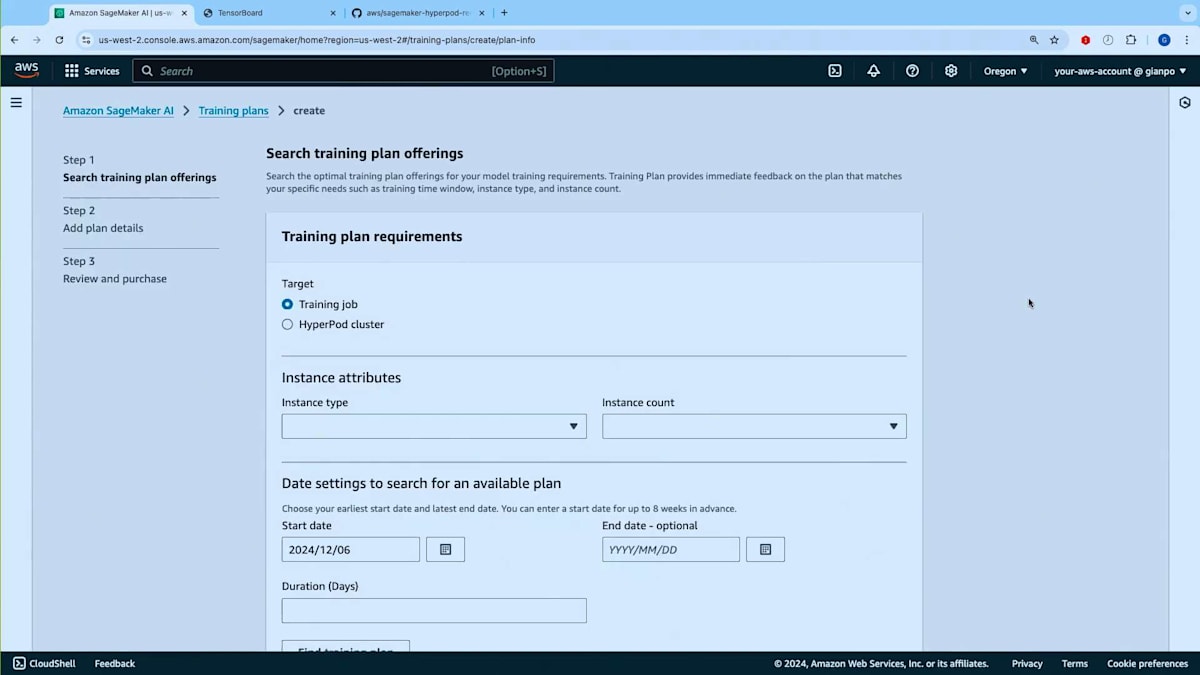The width and height of the screenshot is (1200, 675).
Task: Open the Oregon region selector
Action: coord(1005,71)
